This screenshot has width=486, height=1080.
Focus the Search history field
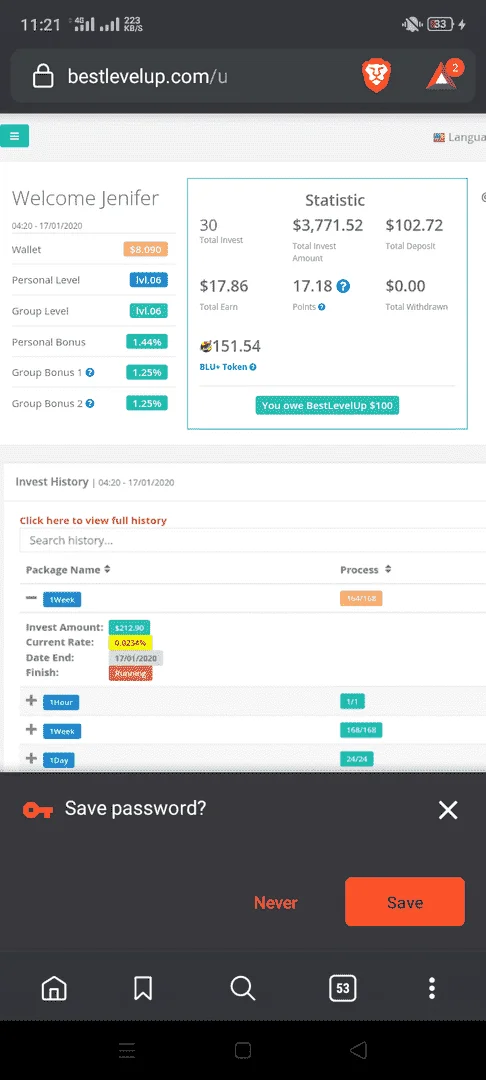click(253, 541)
